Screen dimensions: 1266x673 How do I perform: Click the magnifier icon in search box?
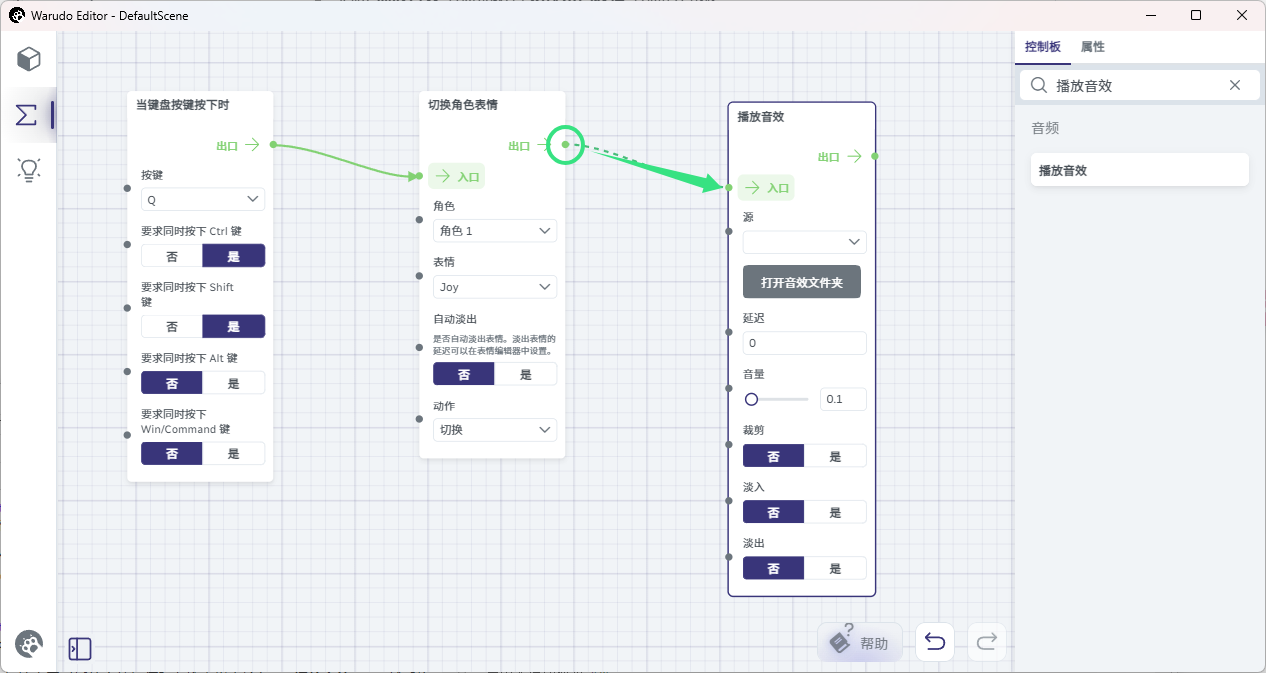1039,86
